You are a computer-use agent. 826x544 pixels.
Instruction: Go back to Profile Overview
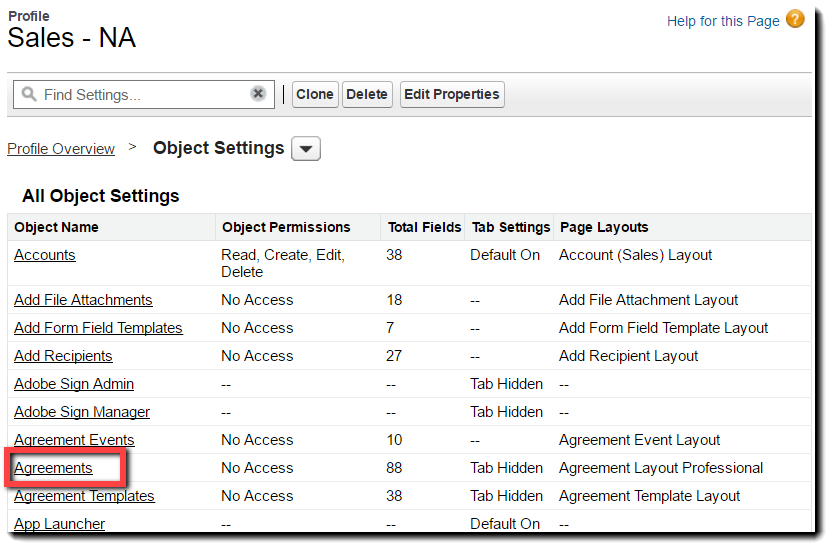point(61,149)
